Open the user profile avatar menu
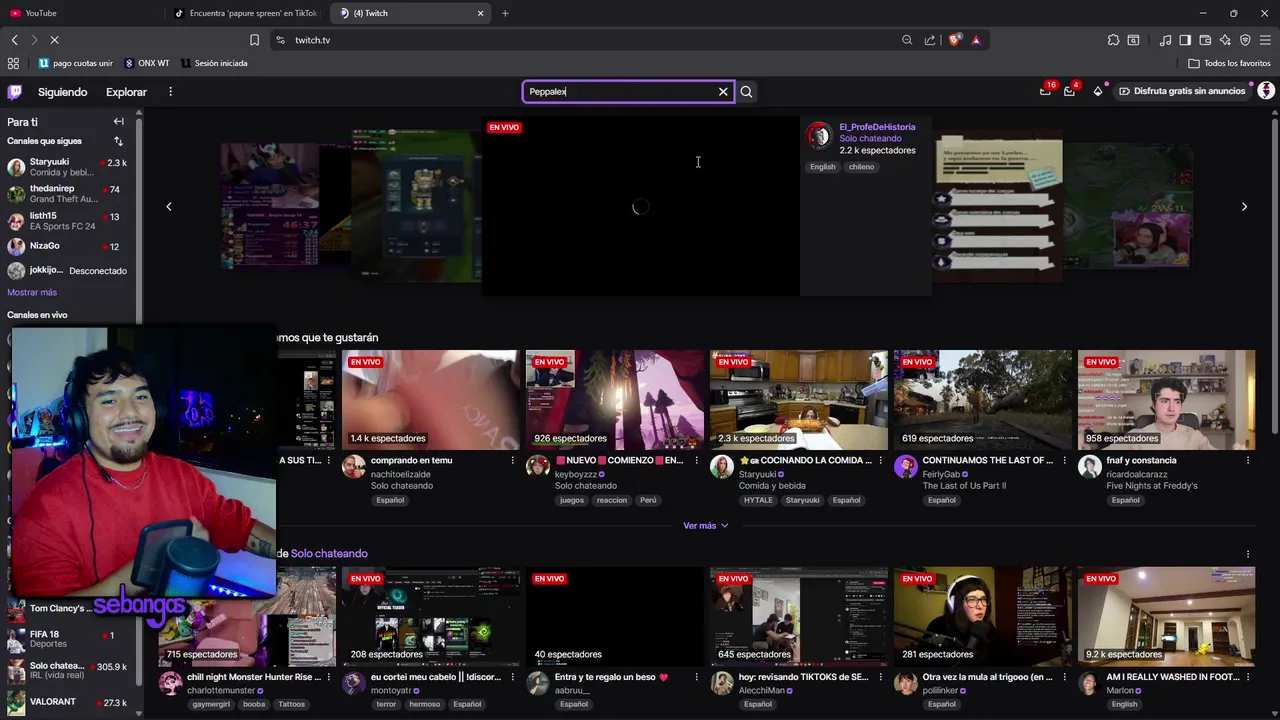 (1266, 91)
